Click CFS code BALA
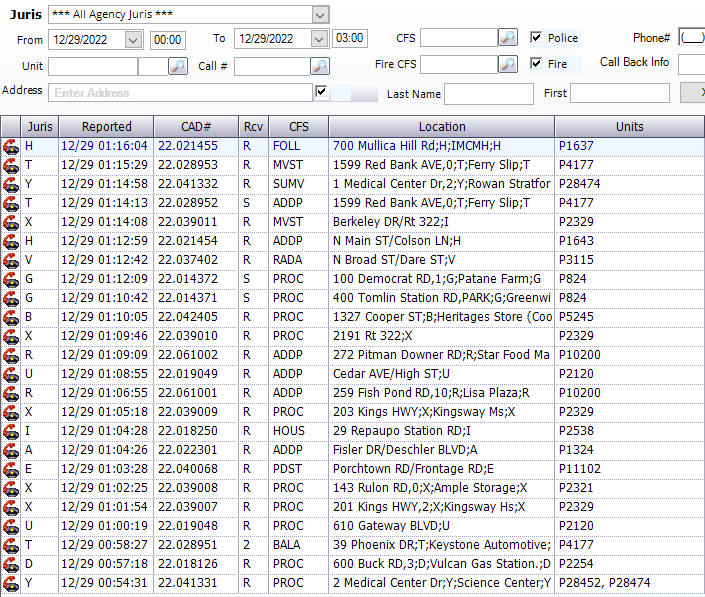 [286, 545]
